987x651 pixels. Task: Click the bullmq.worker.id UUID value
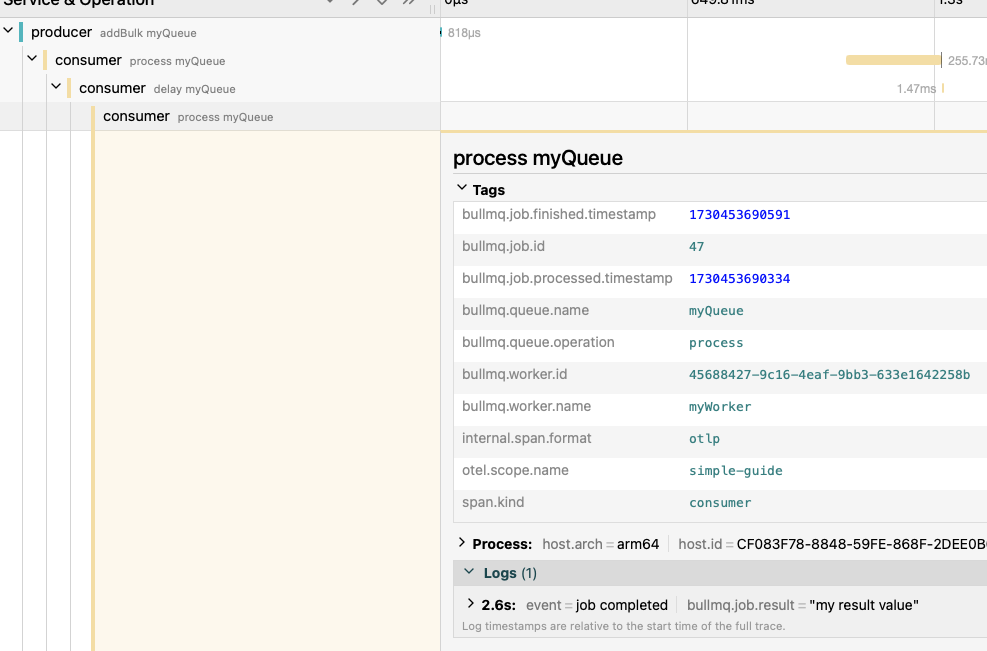click(829, 375)
